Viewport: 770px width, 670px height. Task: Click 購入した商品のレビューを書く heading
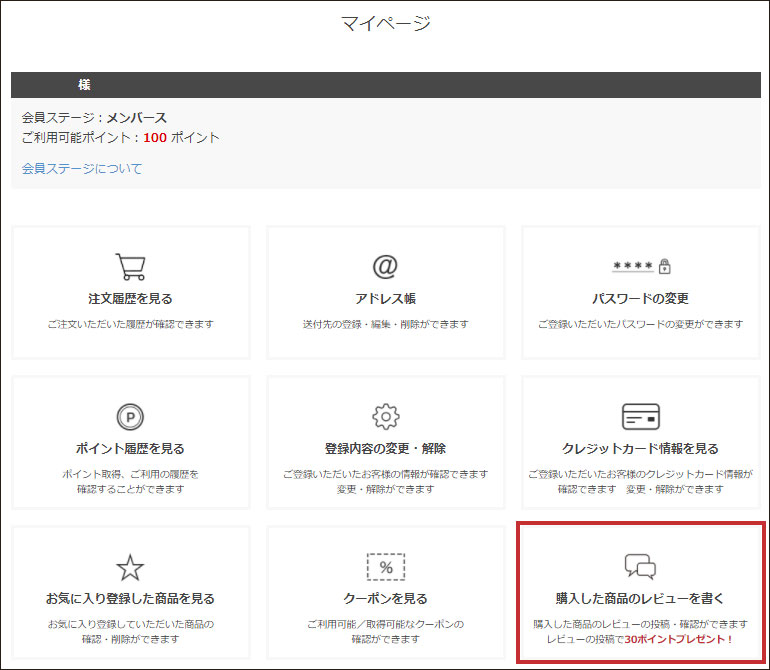(x=641, y=598)
